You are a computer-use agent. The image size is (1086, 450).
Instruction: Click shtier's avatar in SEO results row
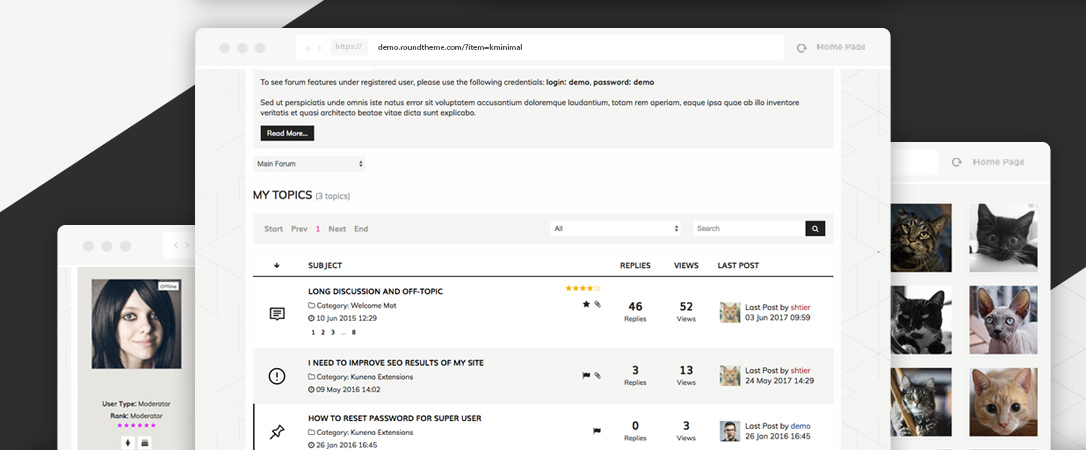pyautogui.click(x=730, y=375)
